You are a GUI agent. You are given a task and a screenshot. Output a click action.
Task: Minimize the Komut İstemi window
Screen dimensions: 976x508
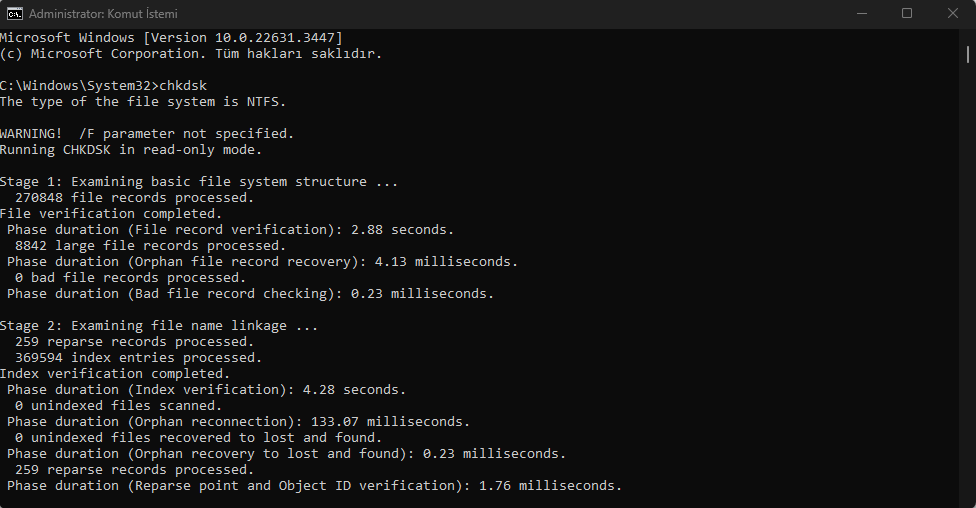coord(861,13)
